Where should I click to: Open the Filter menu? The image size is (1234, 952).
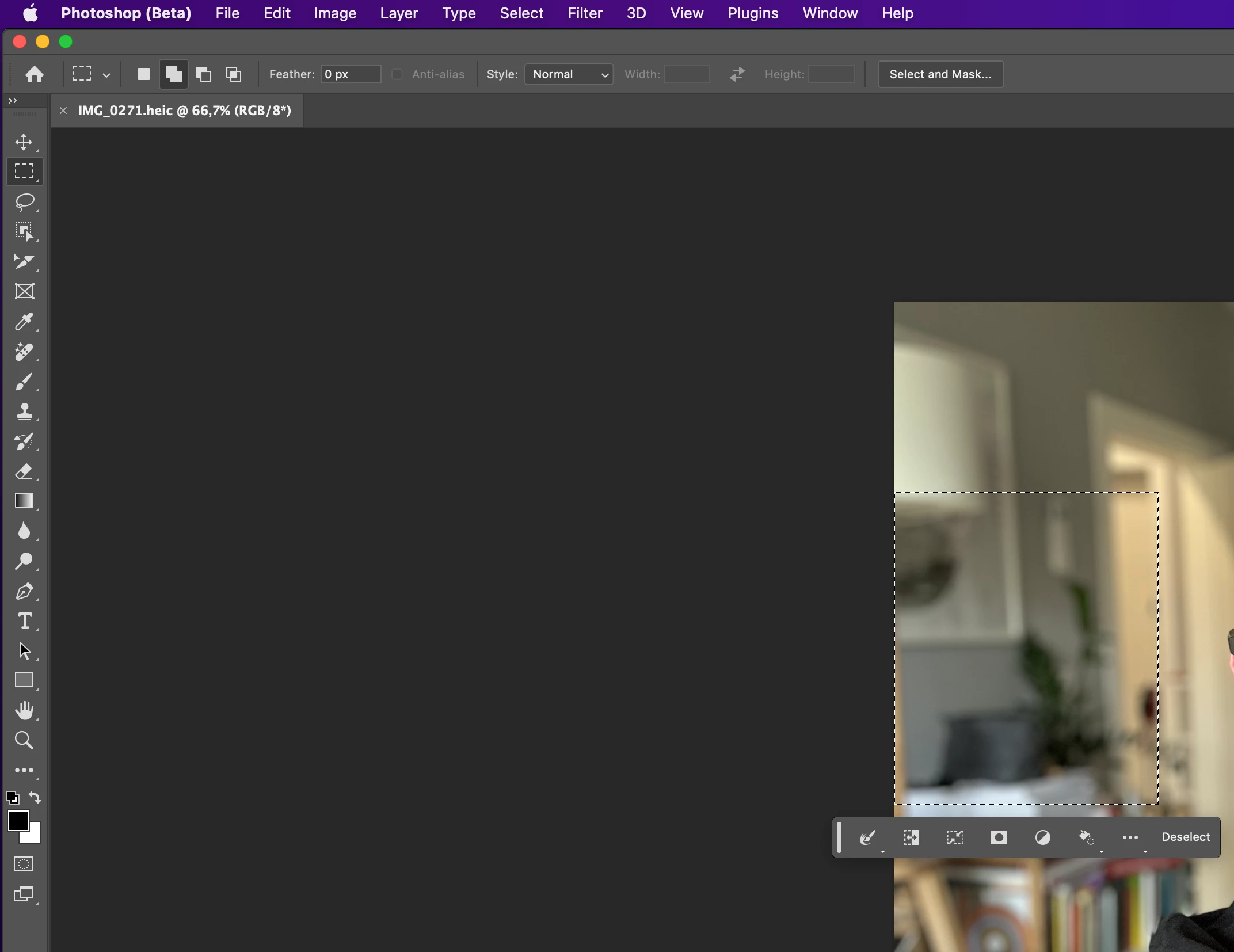(584, 13)
